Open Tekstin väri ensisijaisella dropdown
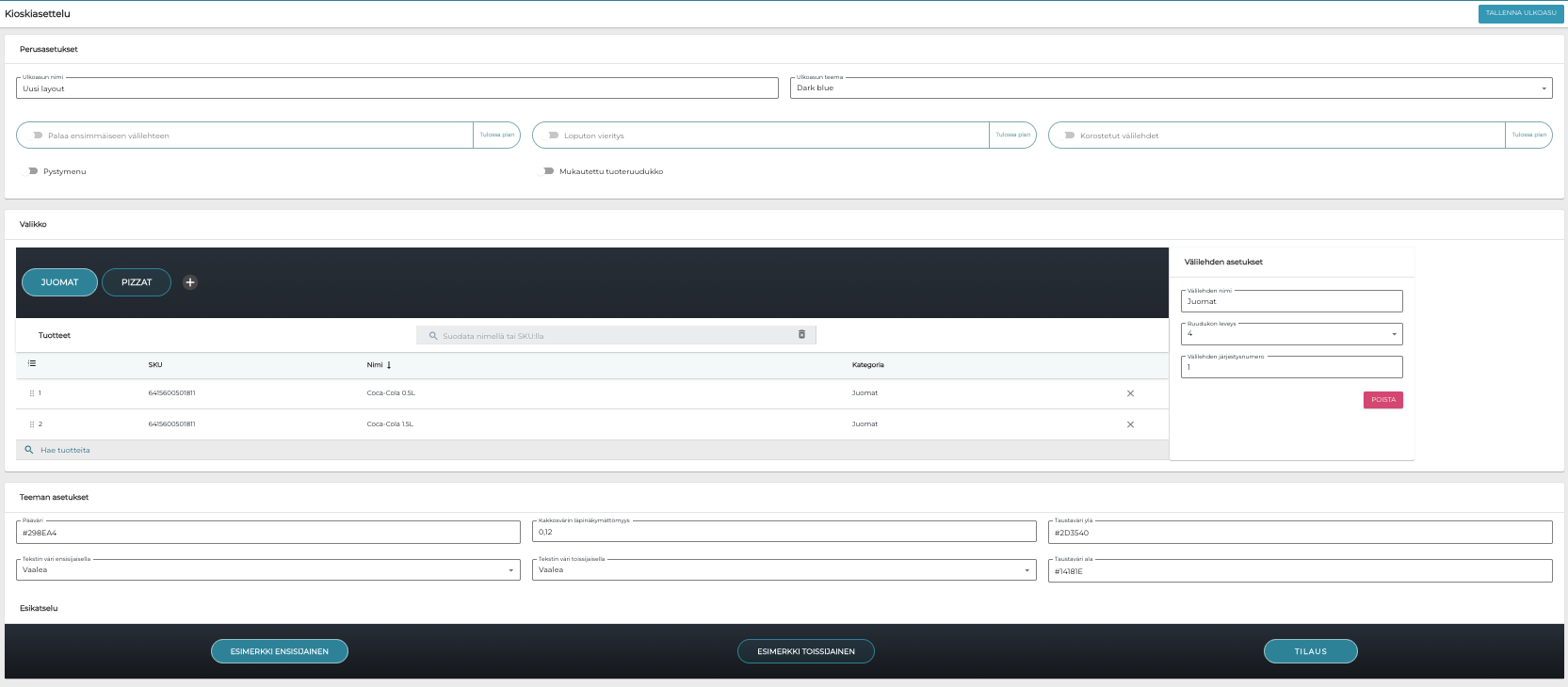 tap(268, 569)
